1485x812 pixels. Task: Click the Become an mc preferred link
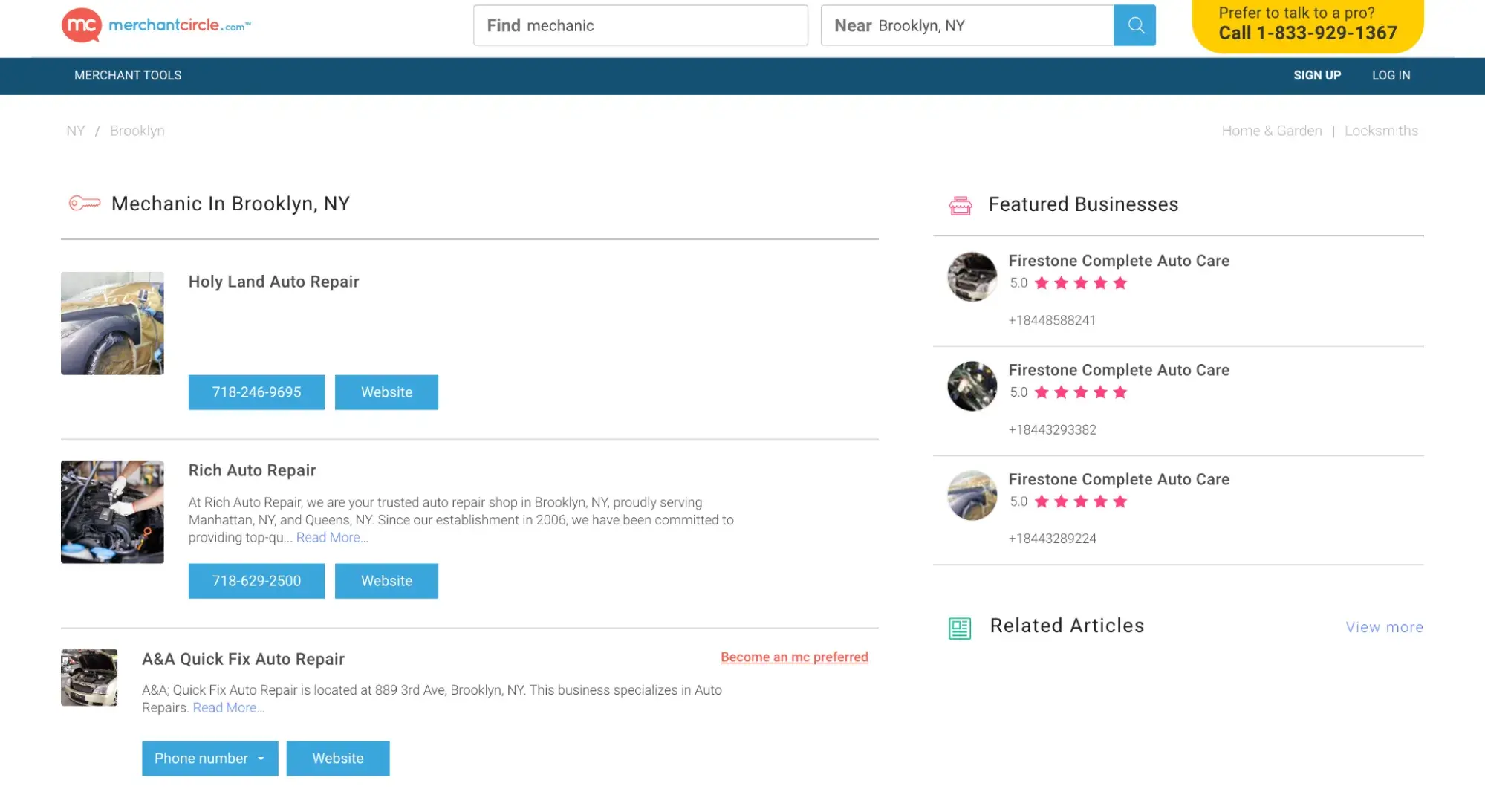[795, 657]
